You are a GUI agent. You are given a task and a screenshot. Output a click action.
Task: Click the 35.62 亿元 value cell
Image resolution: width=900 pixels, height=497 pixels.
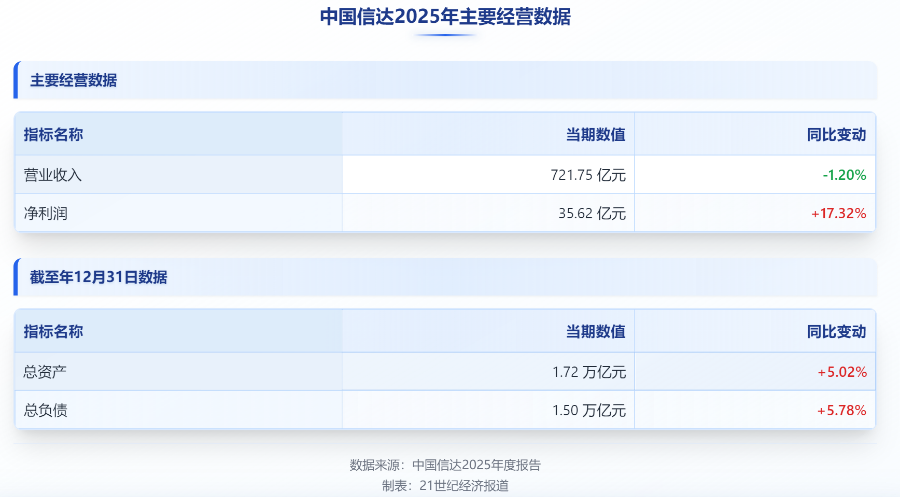click(592, 213)
